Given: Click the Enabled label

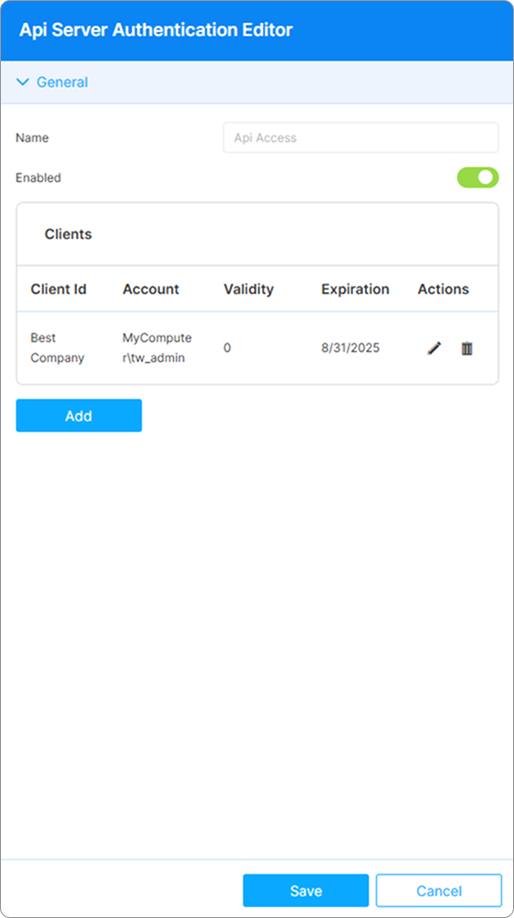Looking at the screenshot, I should click(x=38, y=177).
